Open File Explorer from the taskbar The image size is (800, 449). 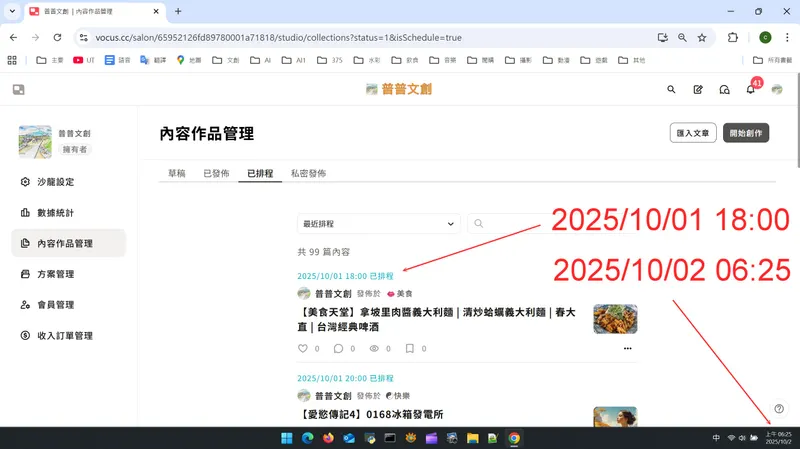(x=472, y=438)
